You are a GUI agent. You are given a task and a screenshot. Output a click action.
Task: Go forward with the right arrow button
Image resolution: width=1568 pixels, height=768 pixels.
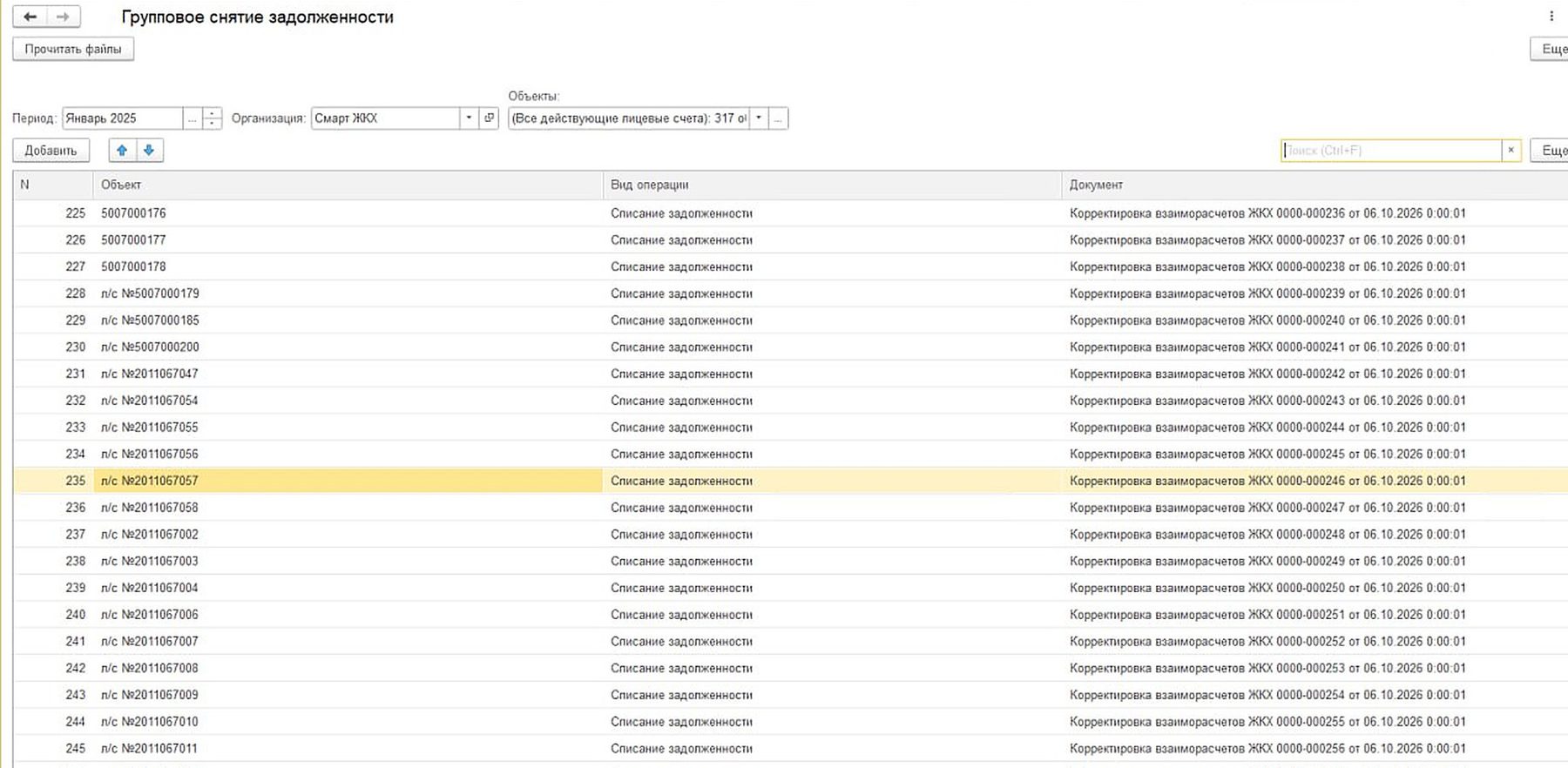point(63,17)
